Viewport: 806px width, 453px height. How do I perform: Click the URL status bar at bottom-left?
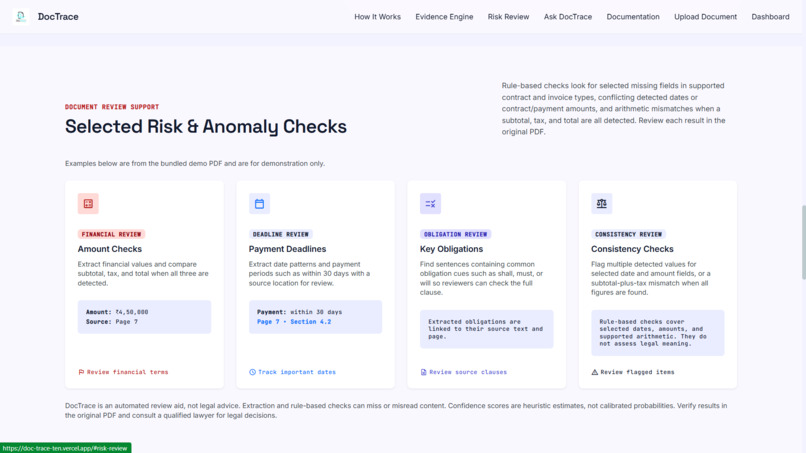pyautogui.click(x=65, y=448)
